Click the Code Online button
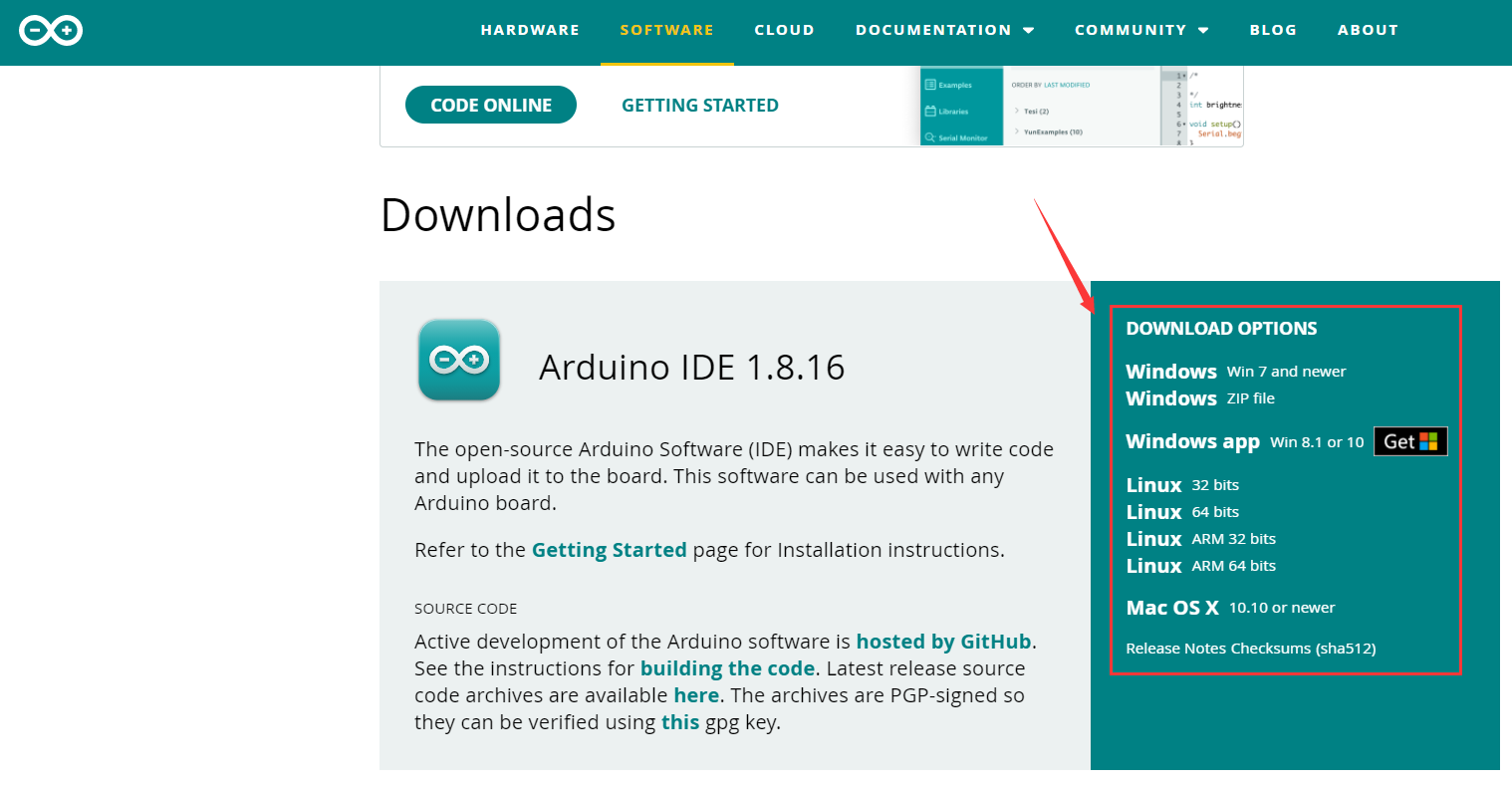Viewport: 1512px width, 786px height. (x=491, y=105)
